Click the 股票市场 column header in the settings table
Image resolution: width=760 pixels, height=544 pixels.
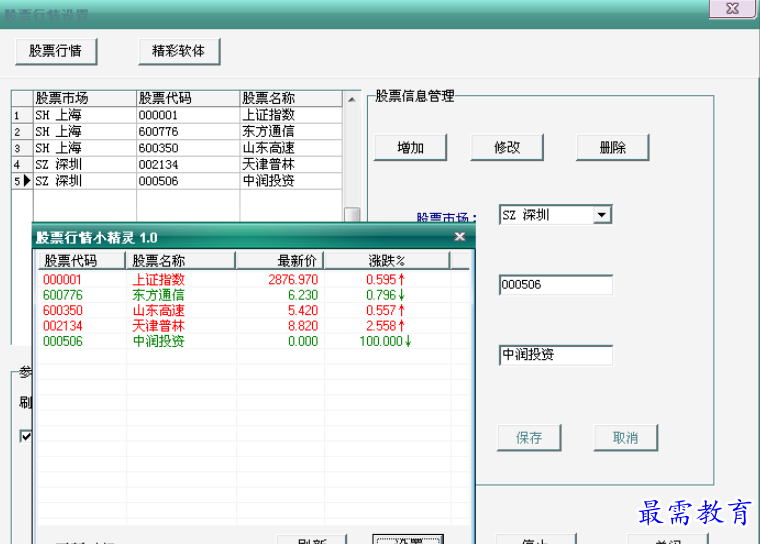tap(85, 98)
